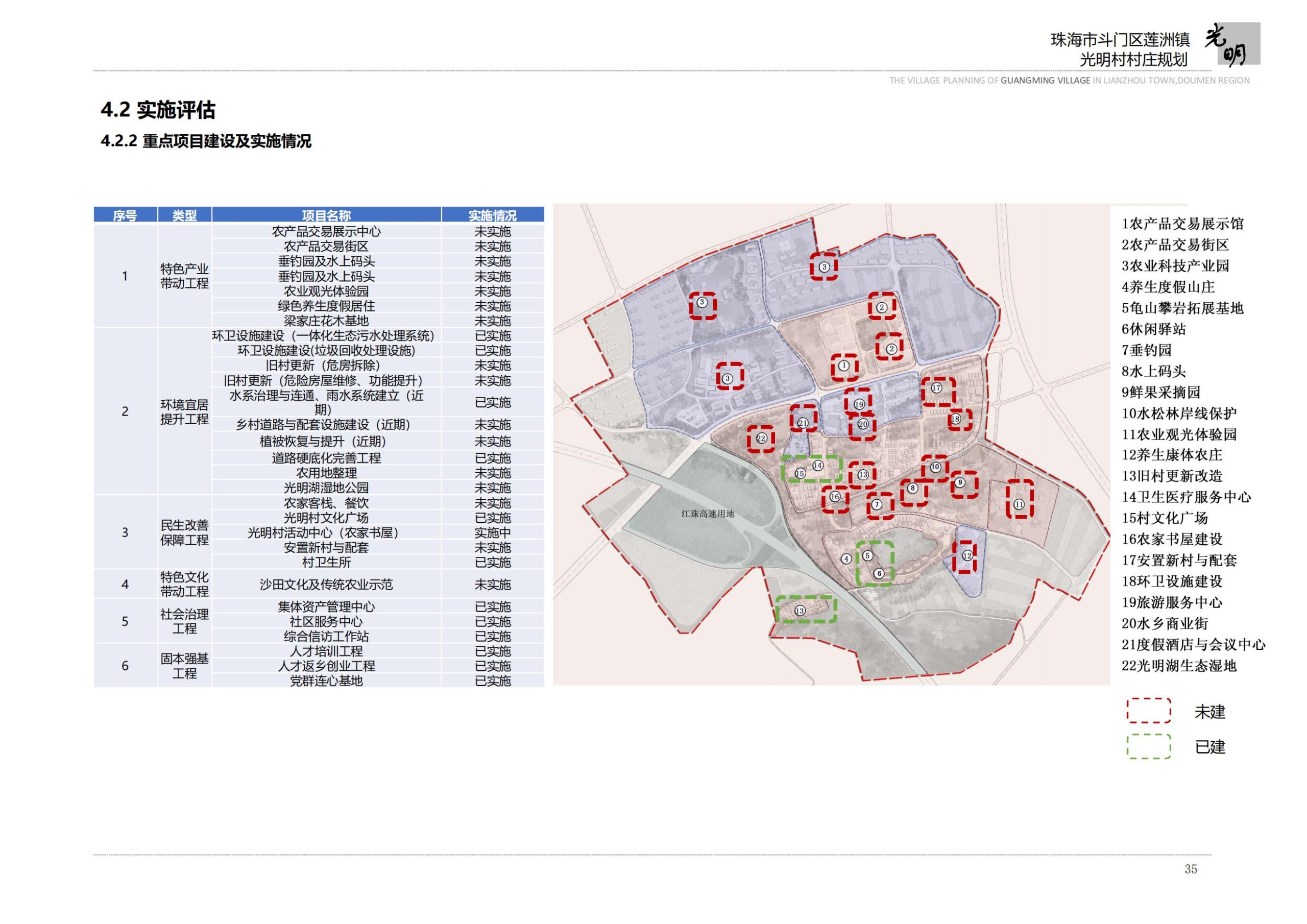Click the 农产品交易展示中心 table cell
The width and height of the screenshot is (1307, 924).
pos(326,231)
